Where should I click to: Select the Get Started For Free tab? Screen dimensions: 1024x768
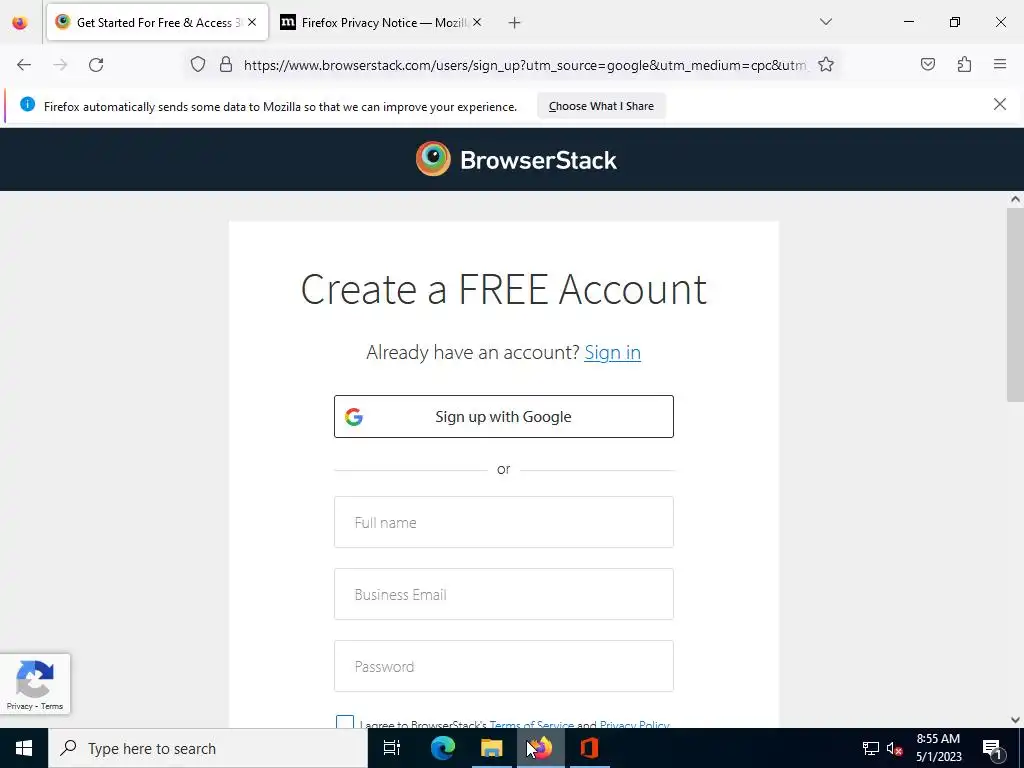157,23
